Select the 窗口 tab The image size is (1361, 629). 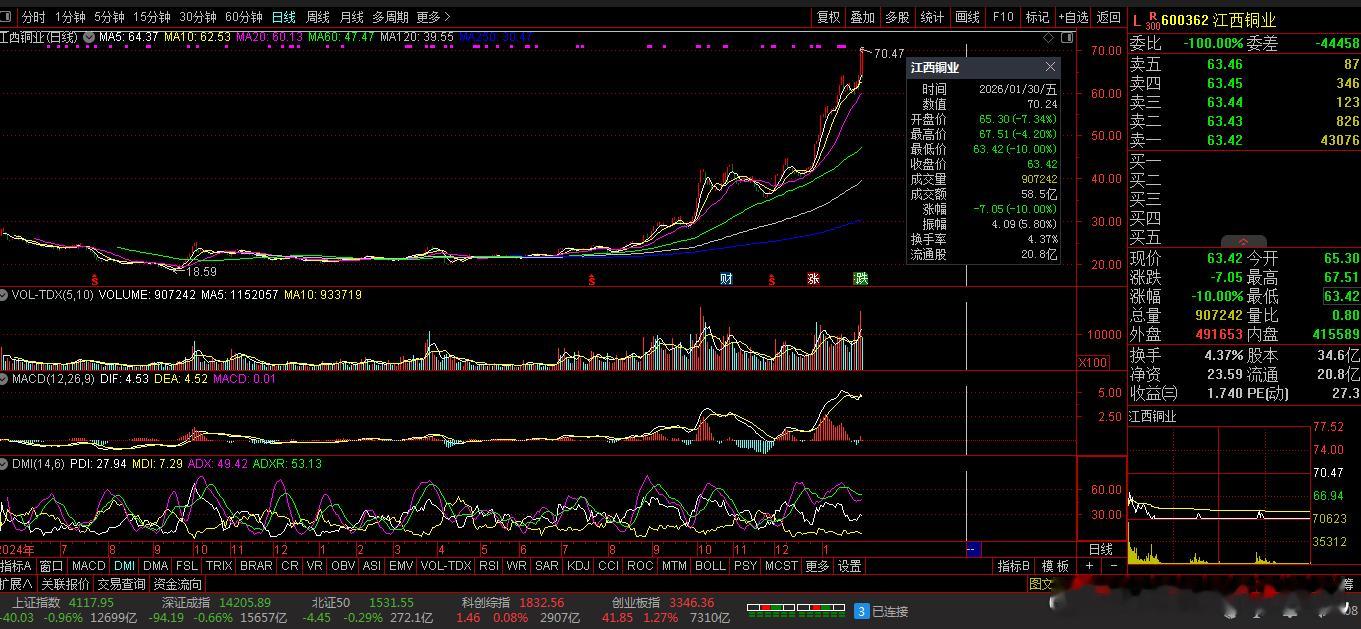point(51,566)
